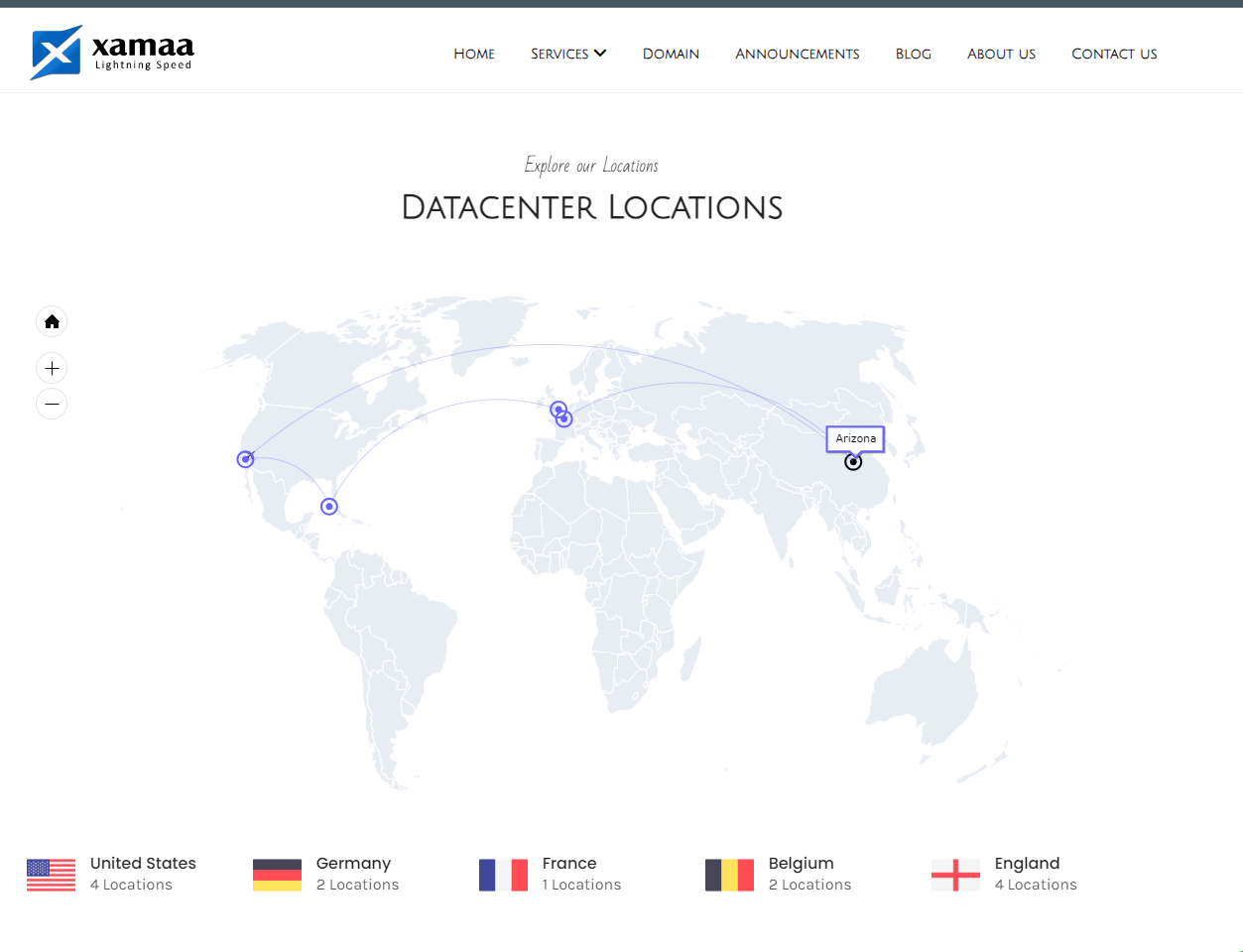Image resolution: width=1243 pixels, height=952 pixels.
Task: Click the England flag icon
Action: (x=955, y=875)
